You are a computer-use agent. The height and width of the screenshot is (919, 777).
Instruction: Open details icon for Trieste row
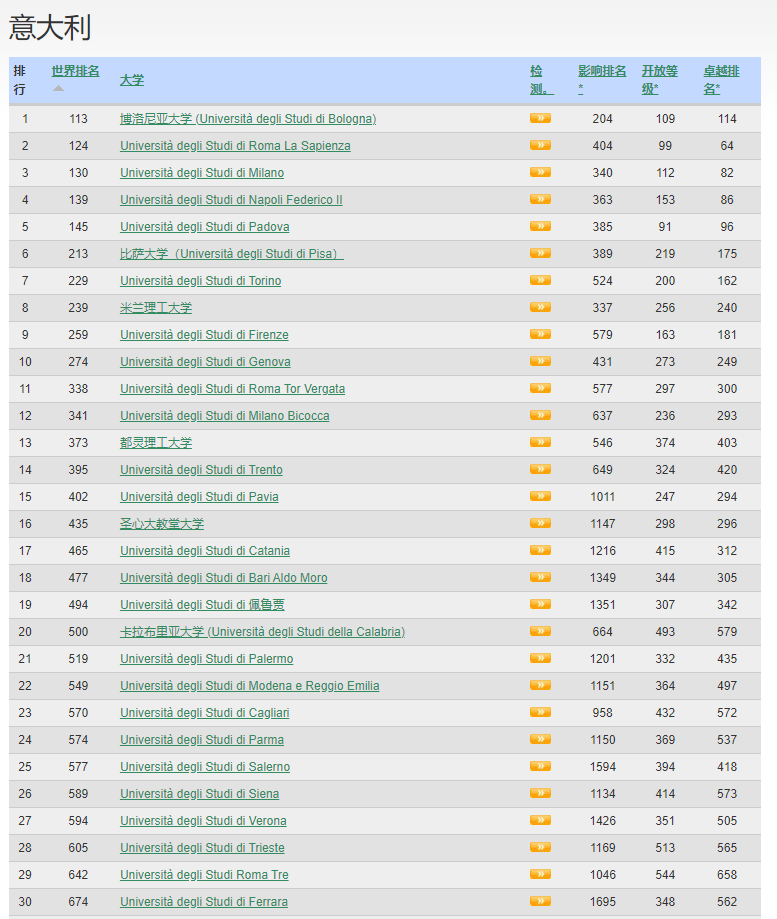tap(540, 847)
